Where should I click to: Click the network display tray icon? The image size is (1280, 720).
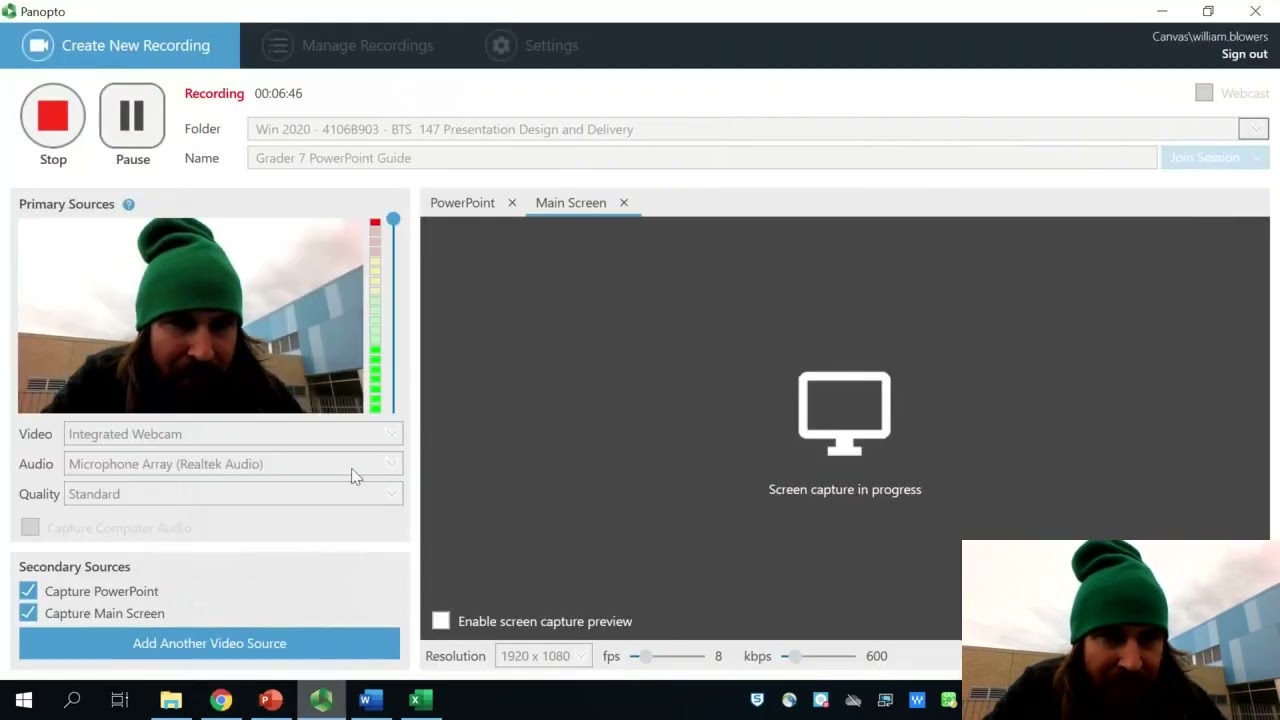click(885, 700)
